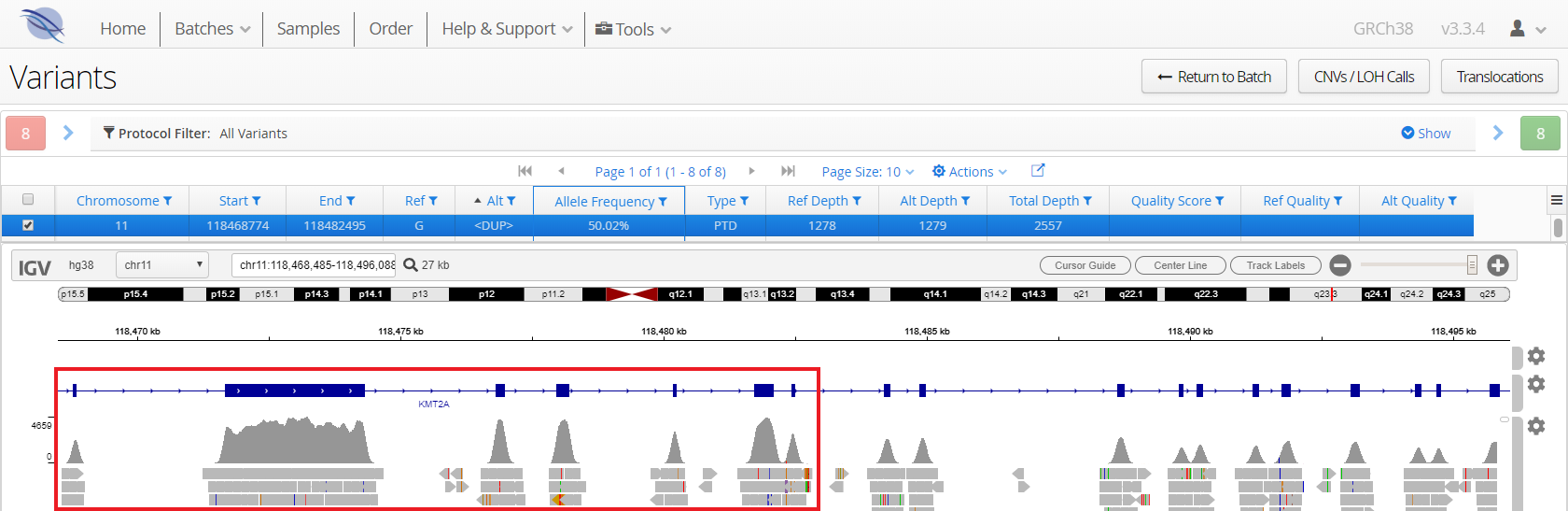Click the <DUP> alt cell
This screenshot has width=1568, height=511.
click(x=494, y=226)
